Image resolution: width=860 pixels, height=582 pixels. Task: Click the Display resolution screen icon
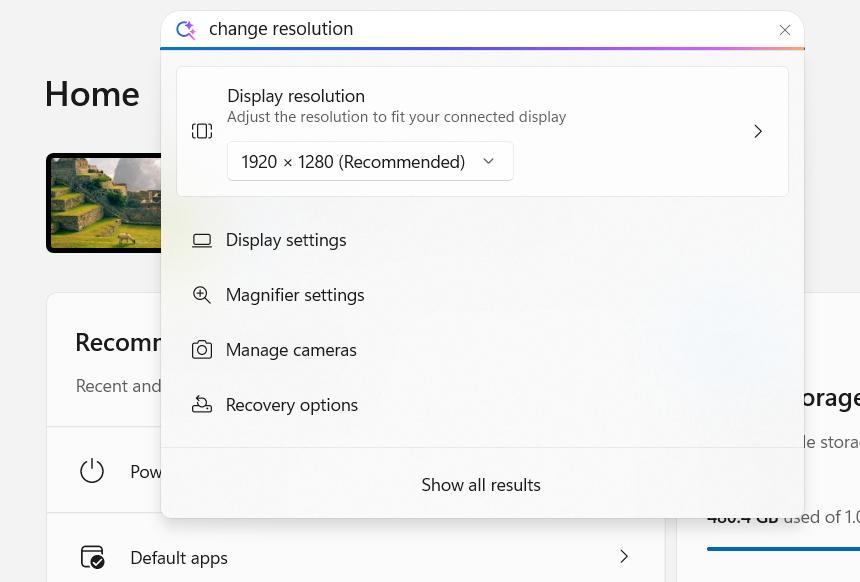pos(202,131)
